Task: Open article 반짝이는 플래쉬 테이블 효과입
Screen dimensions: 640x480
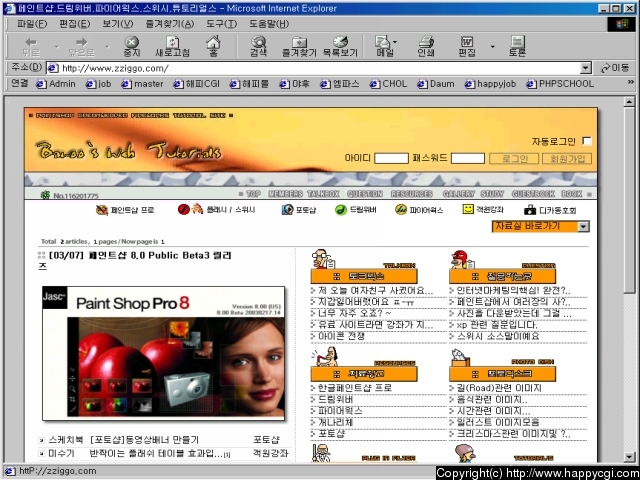Action: pos(156,453)
